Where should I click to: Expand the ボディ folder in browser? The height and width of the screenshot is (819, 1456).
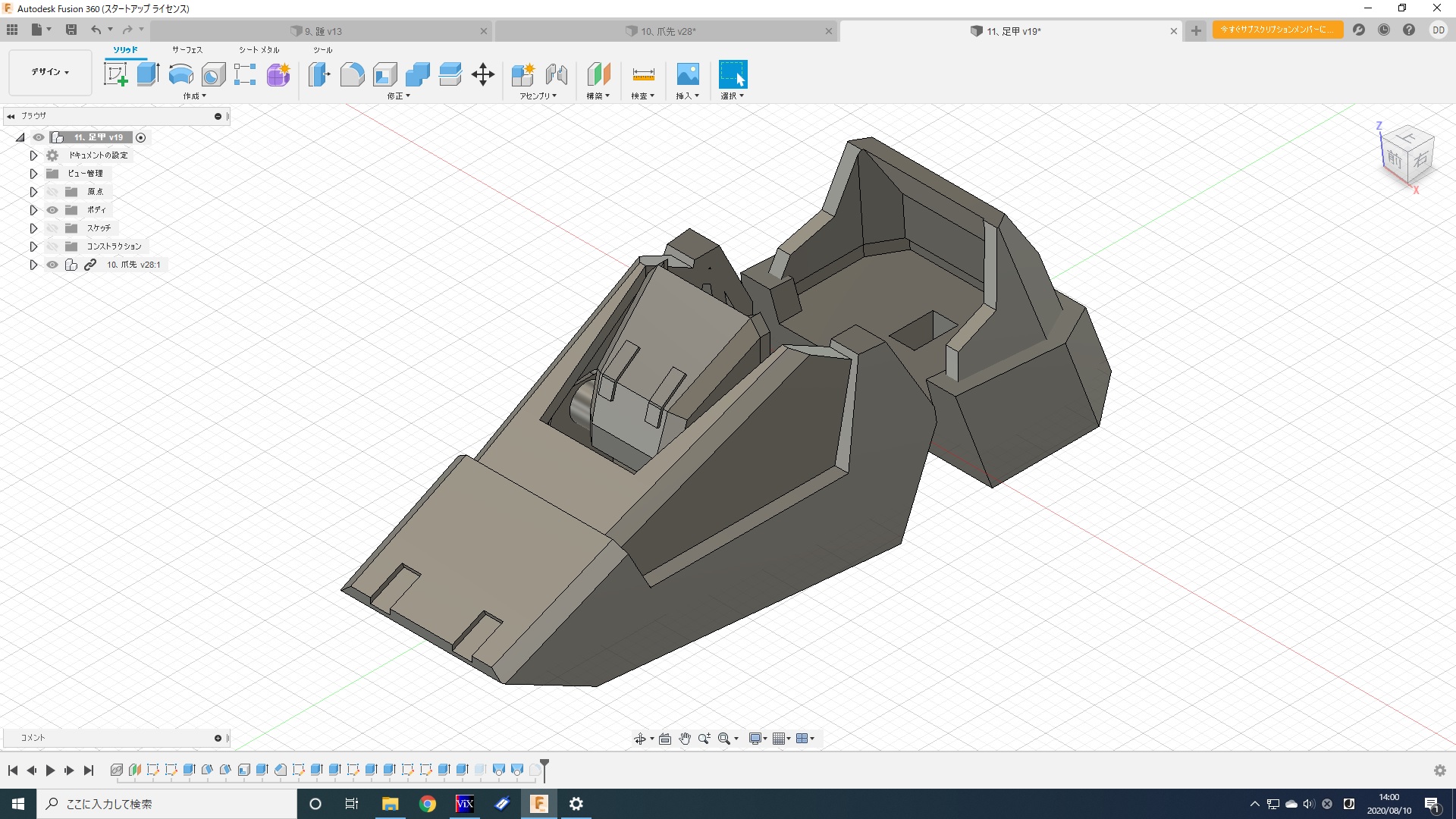coord(33,210)
